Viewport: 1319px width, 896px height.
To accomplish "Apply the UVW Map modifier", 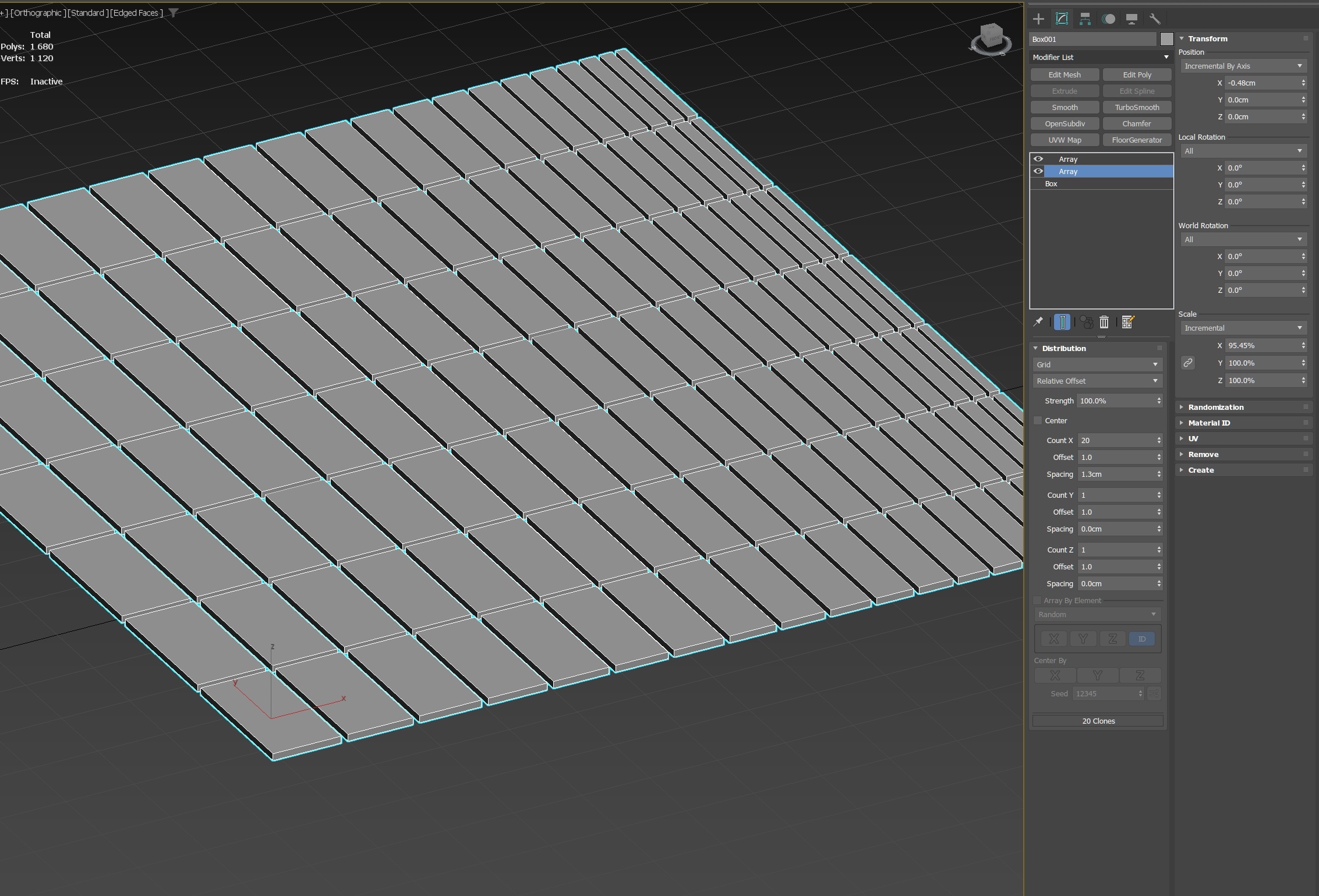I will pyautogui.click(x=1065, y=140).
